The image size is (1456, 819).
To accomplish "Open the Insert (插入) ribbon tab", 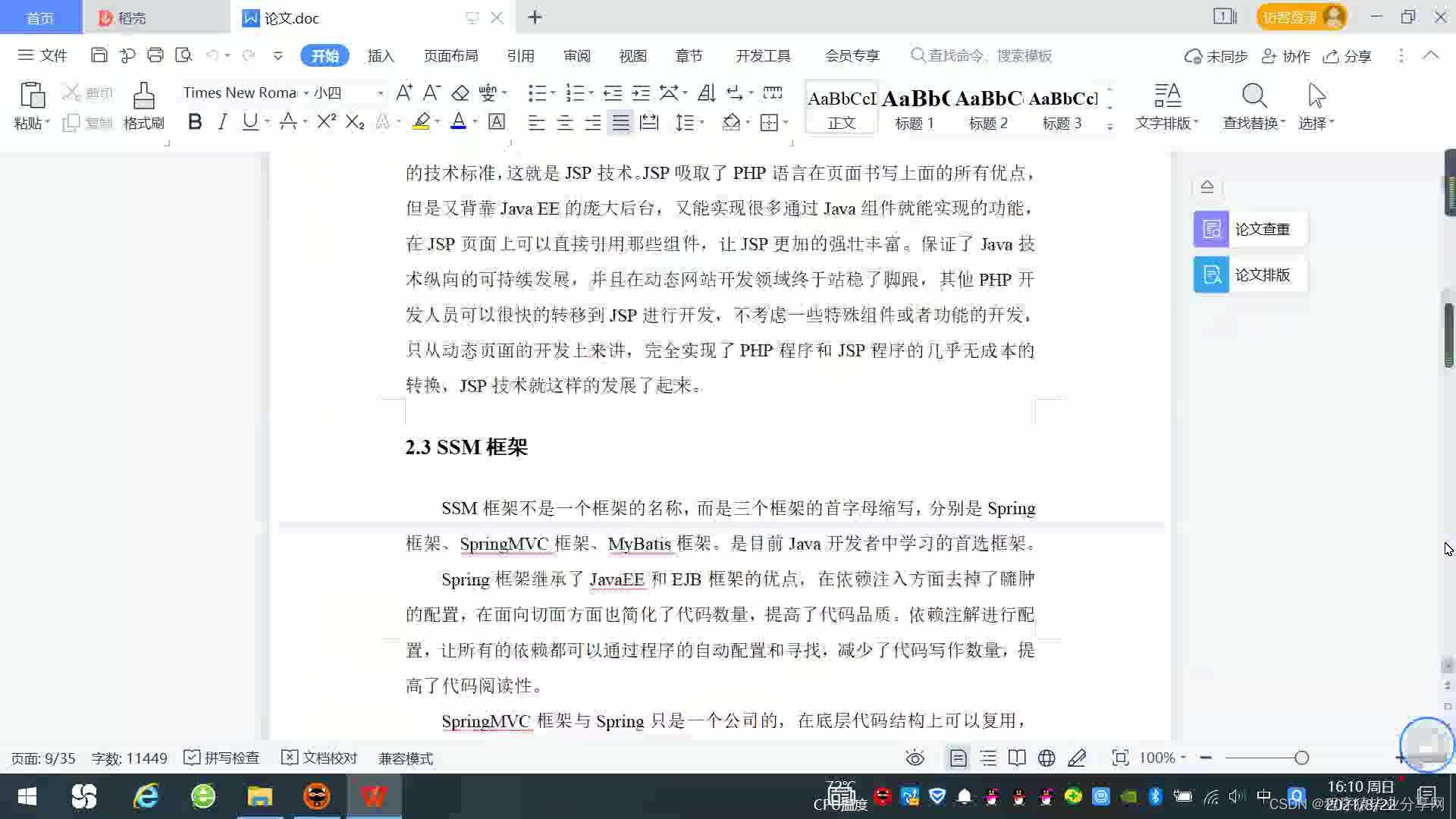I will [381, 56].
